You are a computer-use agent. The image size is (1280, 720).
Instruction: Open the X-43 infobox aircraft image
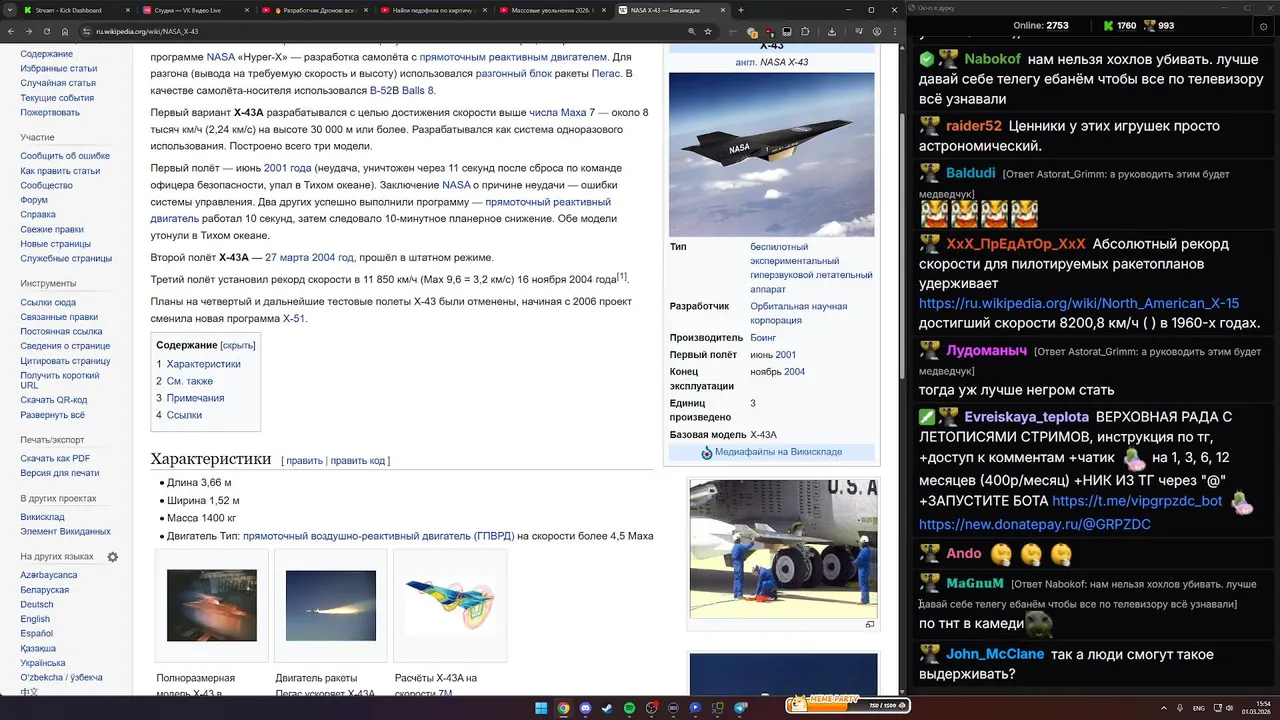771,154
